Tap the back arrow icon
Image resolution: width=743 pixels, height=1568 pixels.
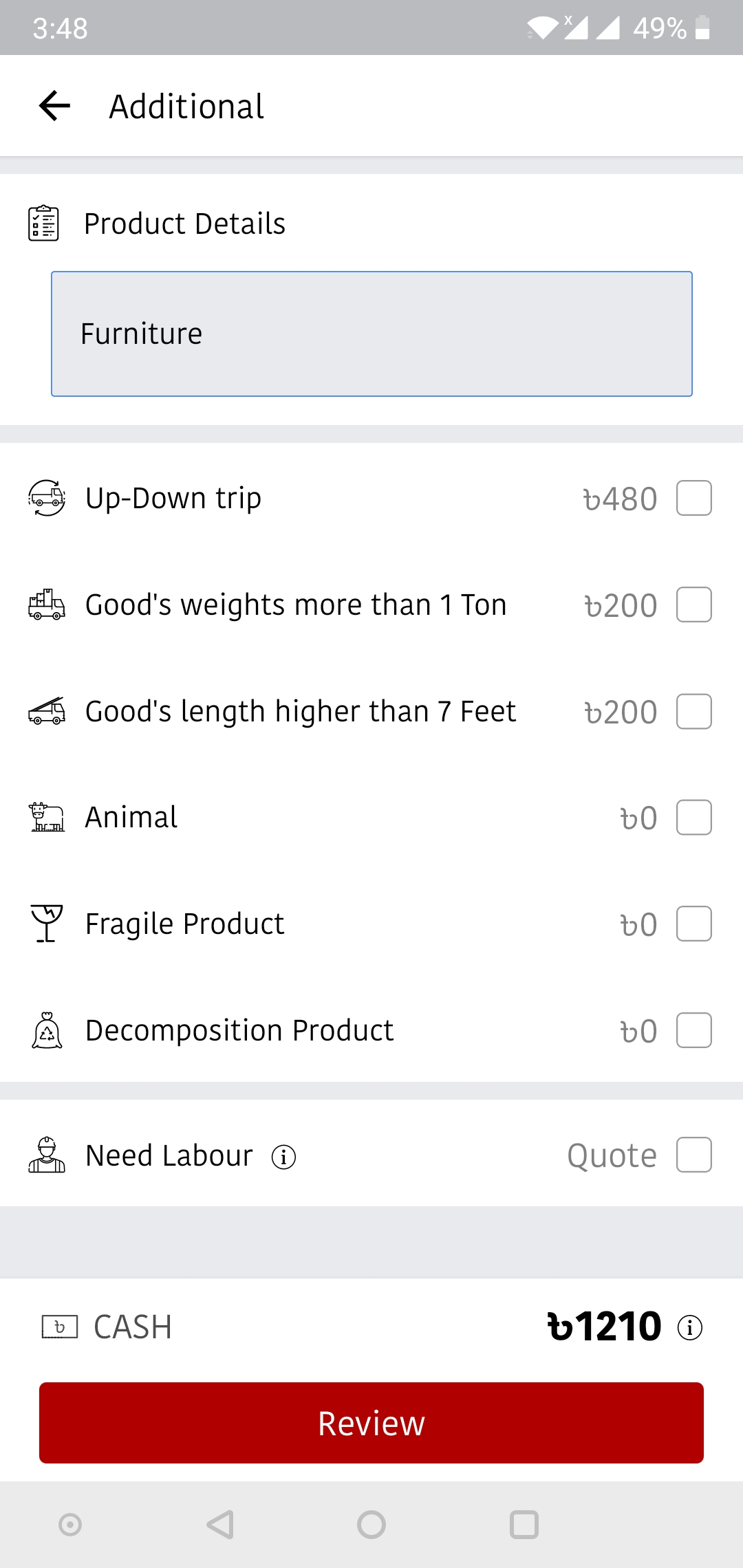pos(55,106)
